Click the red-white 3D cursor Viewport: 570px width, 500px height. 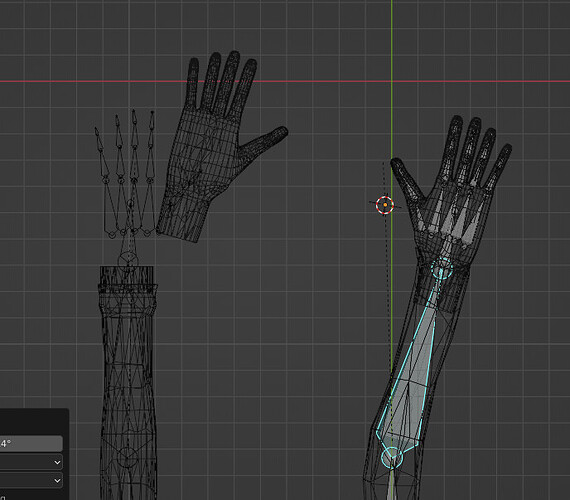pos(385,205)
